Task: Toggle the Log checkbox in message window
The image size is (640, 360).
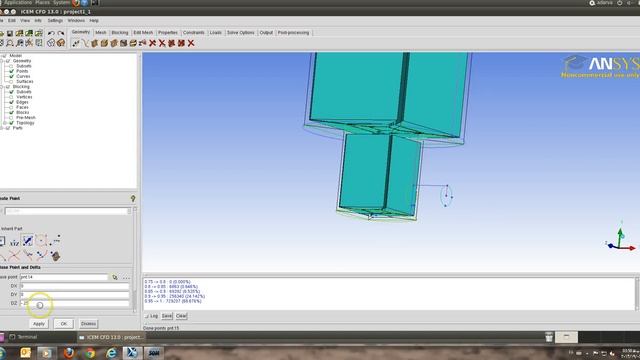Action: [x=147, y=316]
